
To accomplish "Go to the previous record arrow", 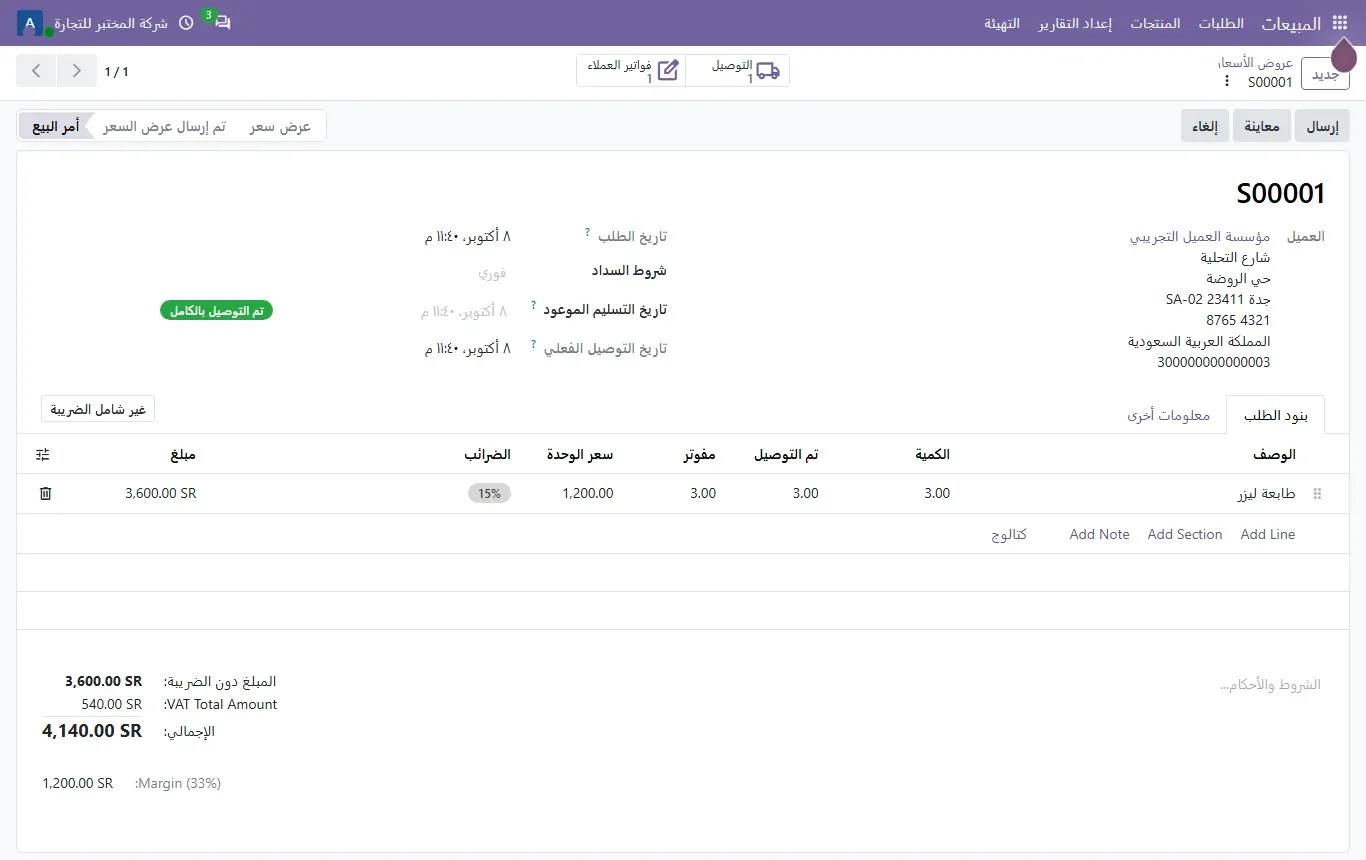I will click(x=77, y=71).
